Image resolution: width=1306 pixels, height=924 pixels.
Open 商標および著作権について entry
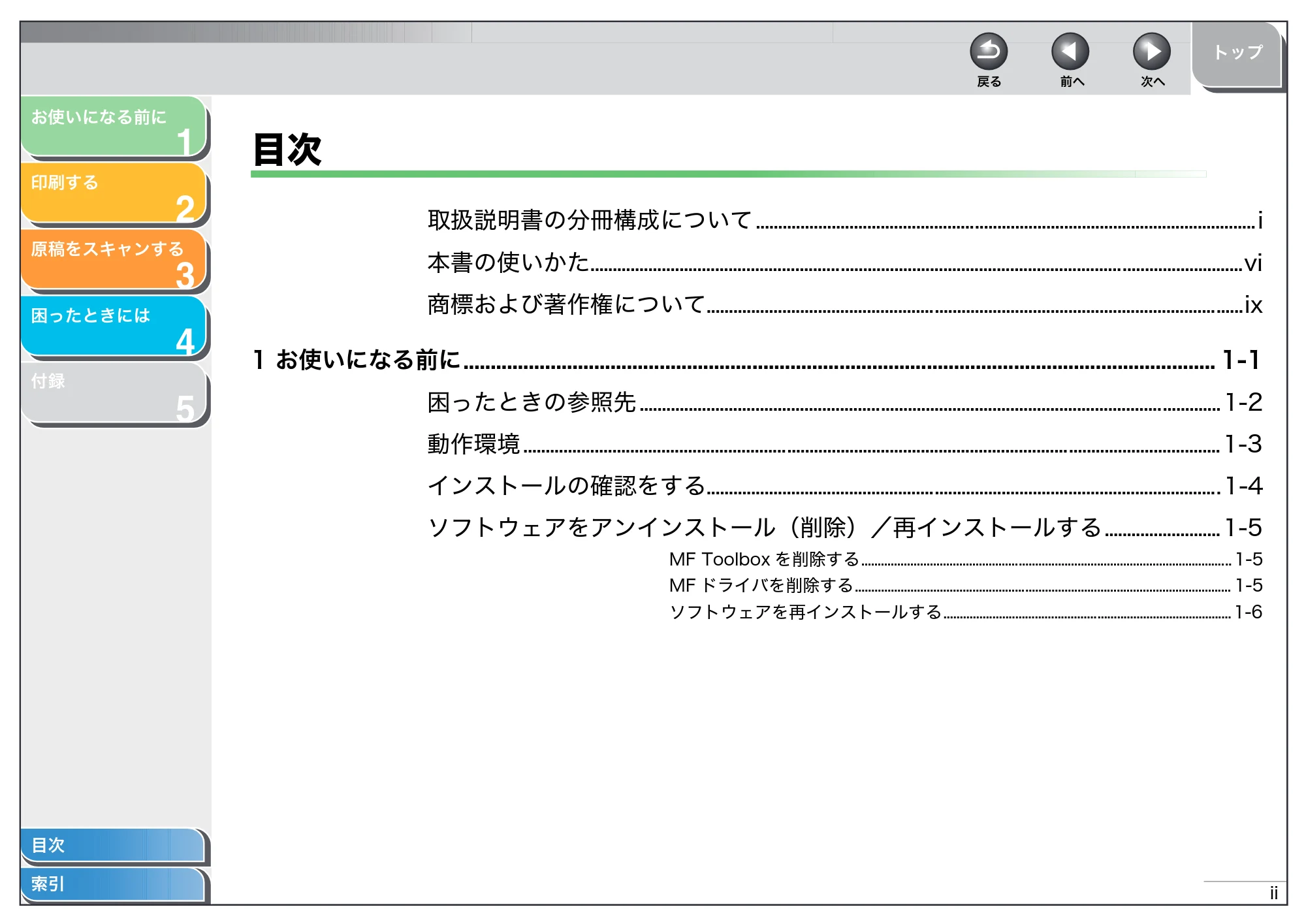845,304
